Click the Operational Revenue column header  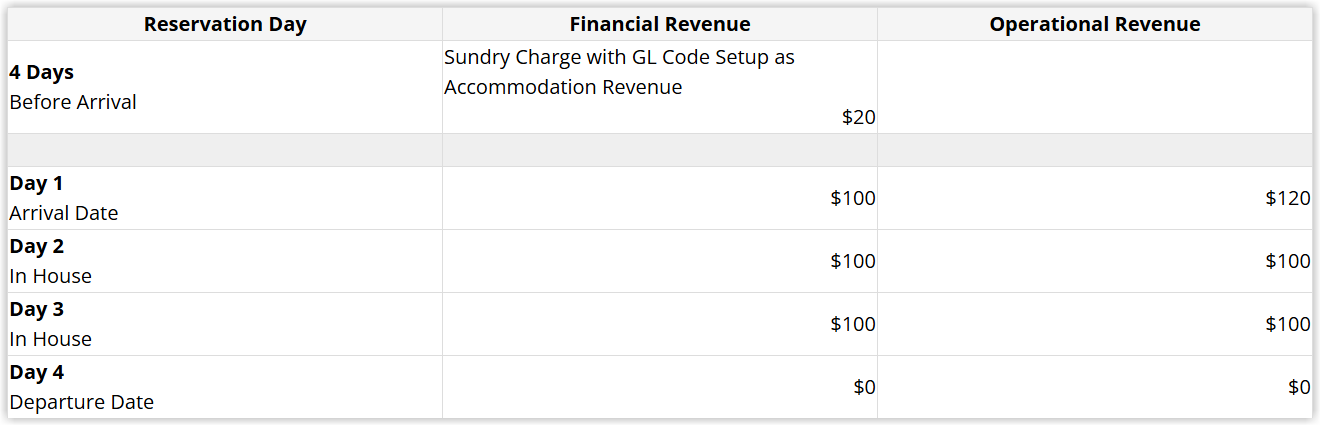click(1095, 24)
